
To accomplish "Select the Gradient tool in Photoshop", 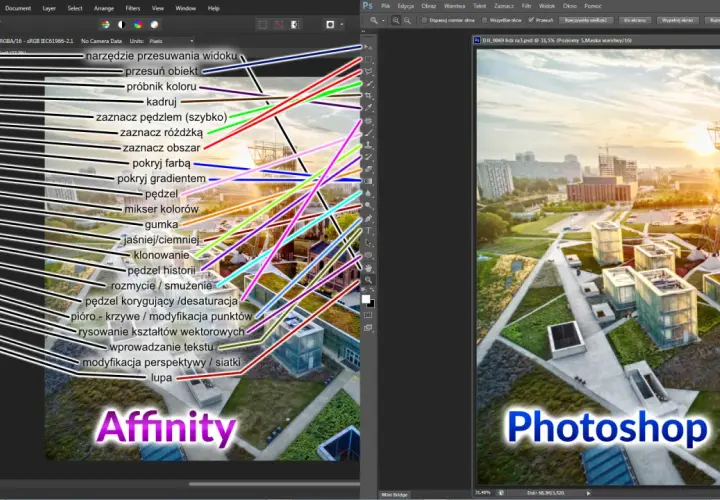I will 368,181.
